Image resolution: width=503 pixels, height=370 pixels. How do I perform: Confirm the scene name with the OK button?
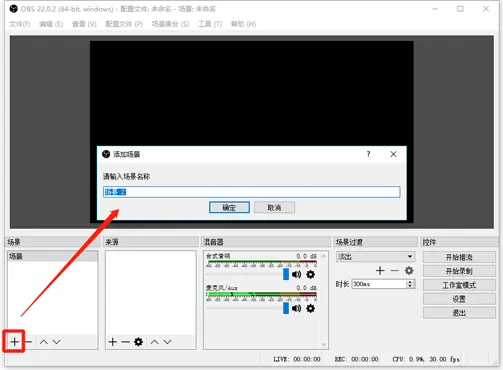point(229,207)
